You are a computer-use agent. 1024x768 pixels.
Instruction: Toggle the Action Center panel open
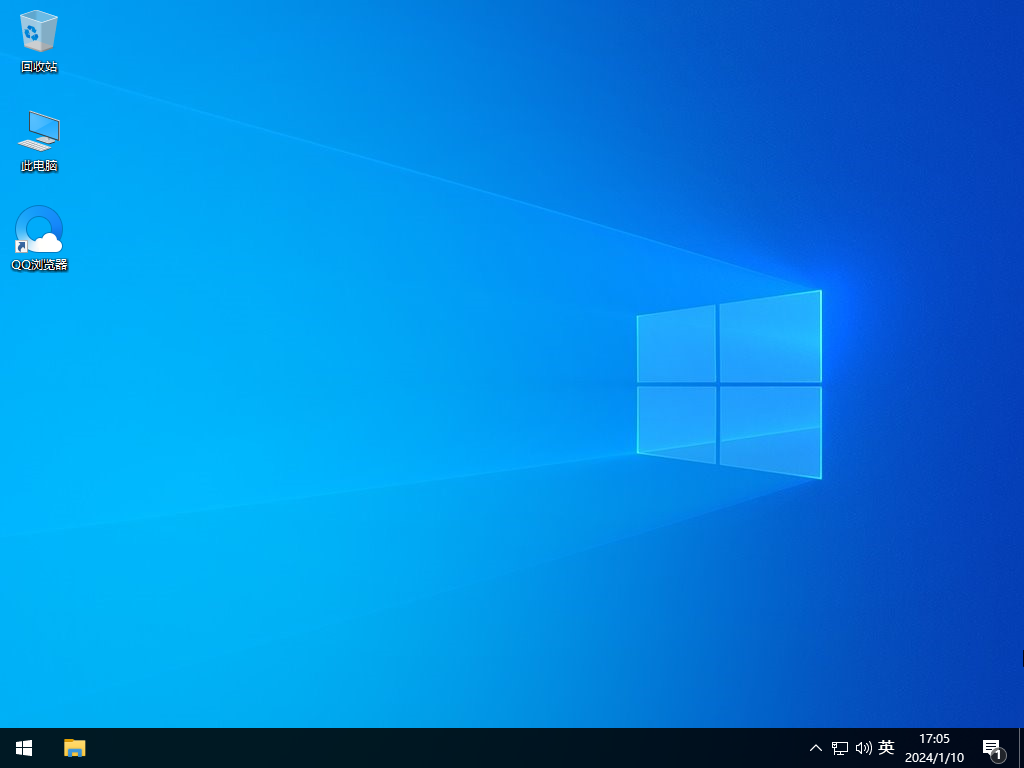991,748
